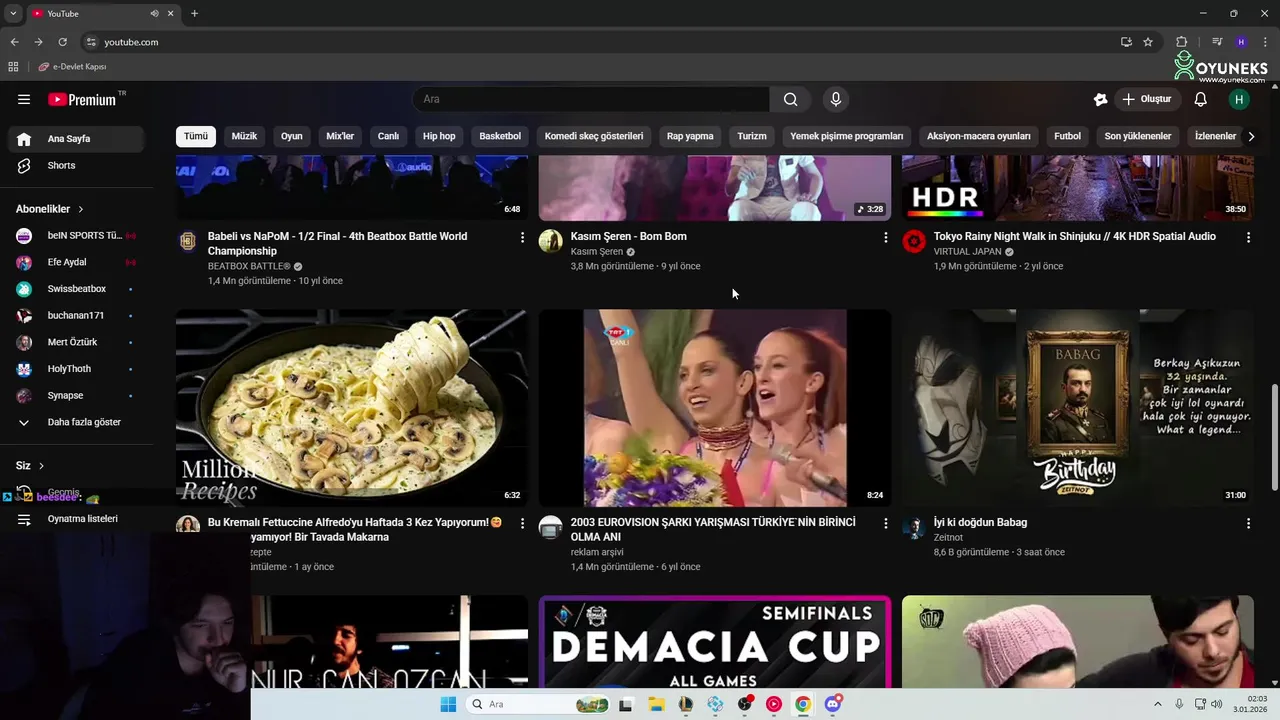Viewport: 1280px width, 720px height.
Task: Expand Daha fazla göster in subscriptions
Action: click(x=76, y=422)
